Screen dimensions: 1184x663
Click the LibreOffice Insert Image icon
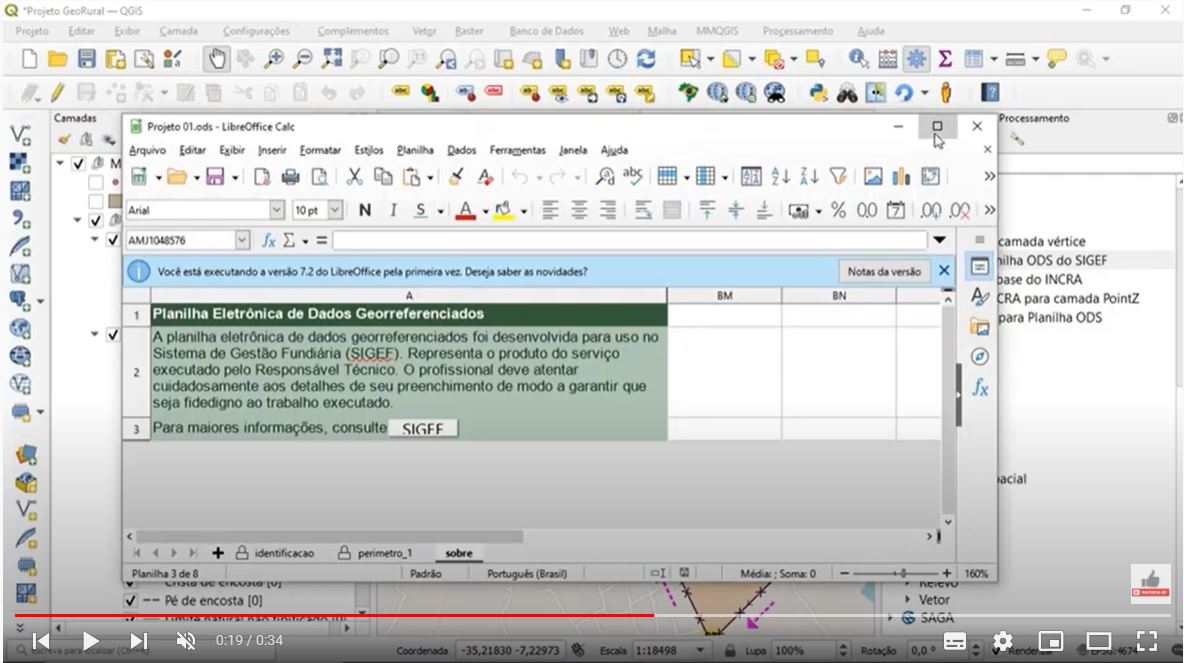click(873, 177)
